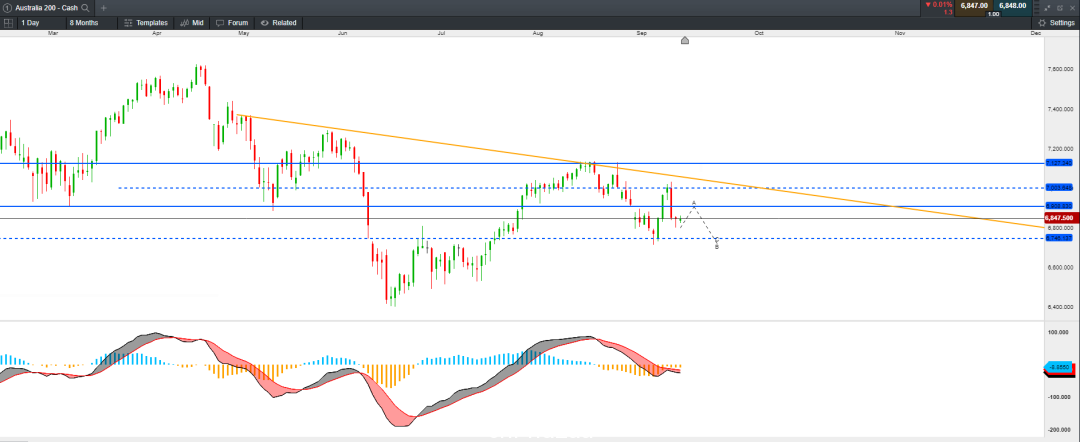Select the MACD value label on axis
The image size is (1080, 442).
[1059, 368]
